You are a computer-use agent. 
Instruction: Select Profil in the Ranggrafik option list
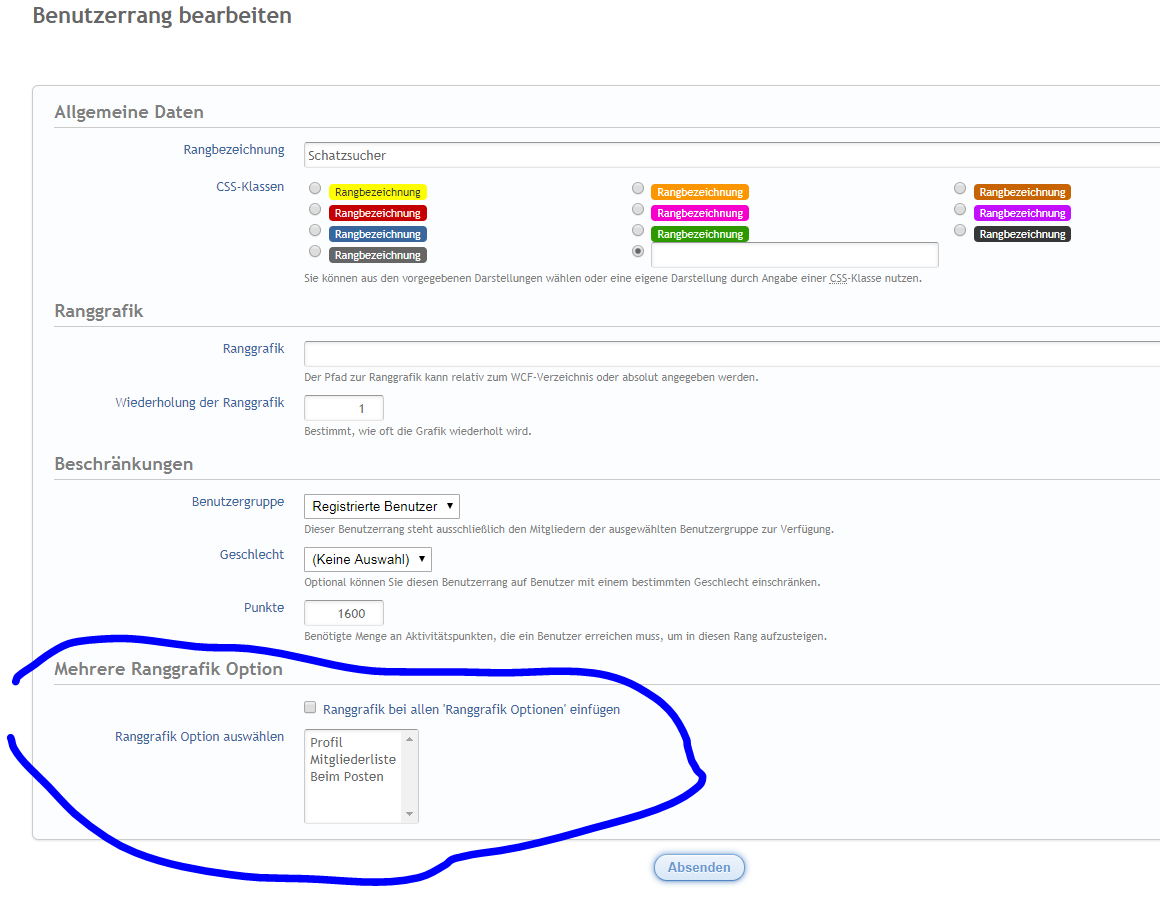coord(327,742)
